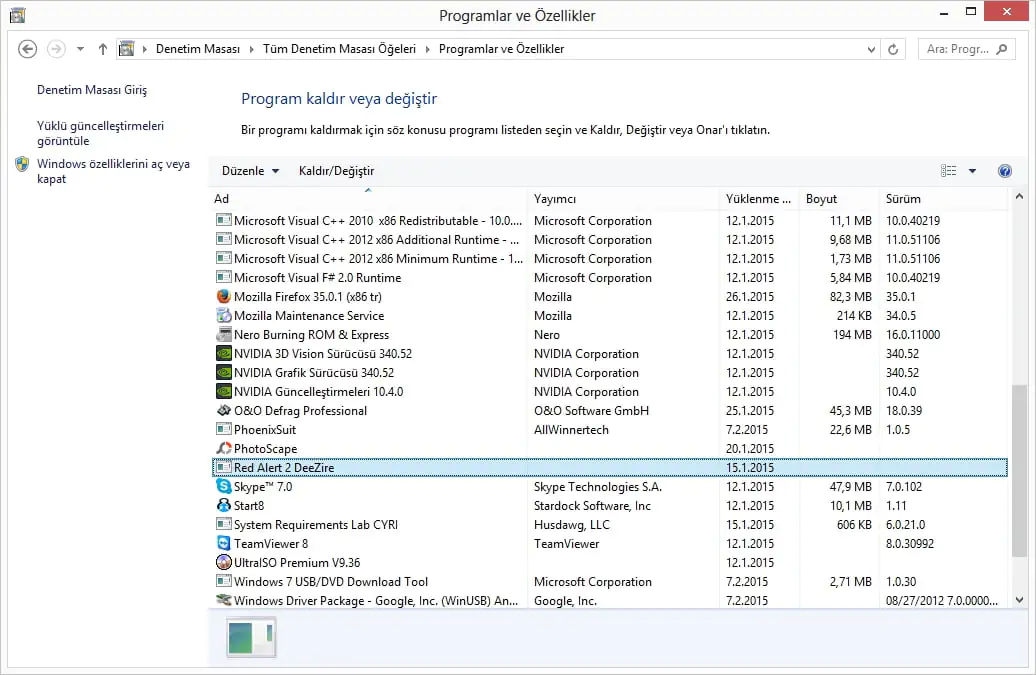Viewport: 1036px width, 675px height.
Task: Click the Start8 program icon
Action: pyautogui.click(x=224, y=506)
